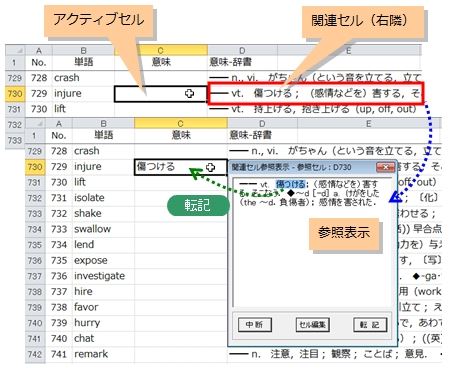Click the 'investigate' cell

click(x=103, y=276)
